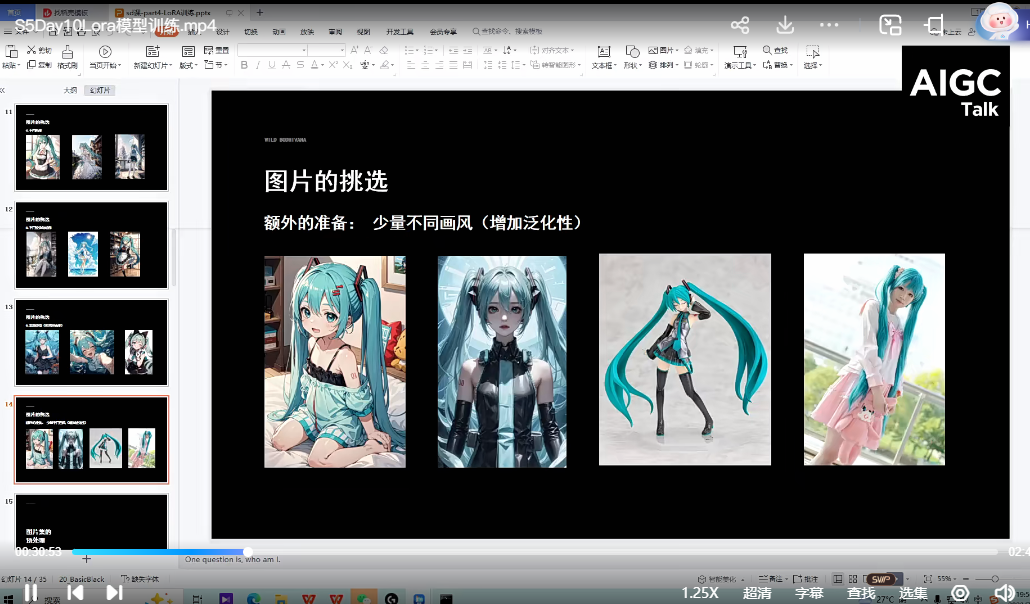Open the 审阅 review ribbon tab
This screenshot has height=604, width=1030.
[336, 32]
